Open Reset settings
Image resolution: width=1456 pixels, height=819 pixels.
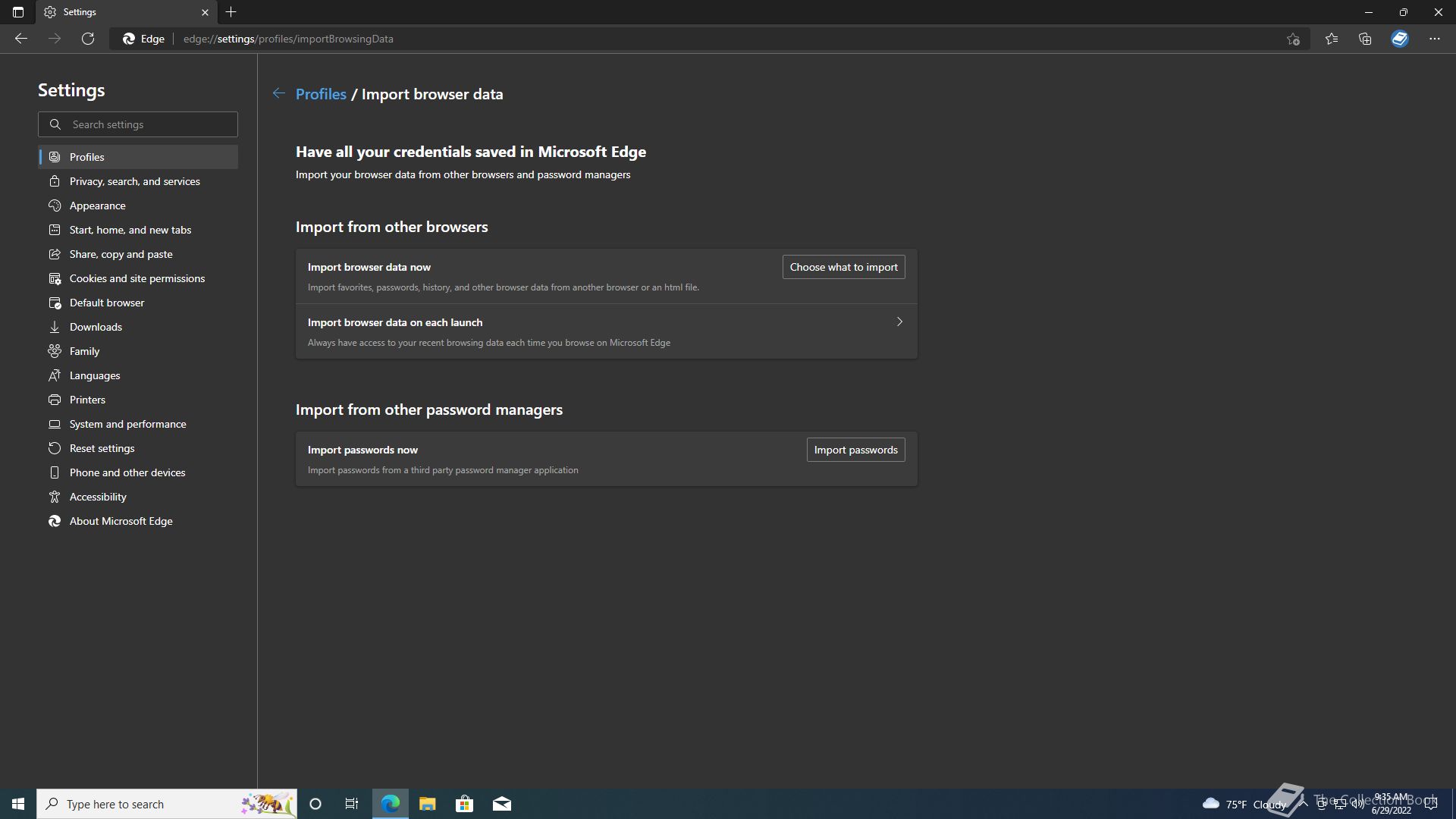(138, 448)
